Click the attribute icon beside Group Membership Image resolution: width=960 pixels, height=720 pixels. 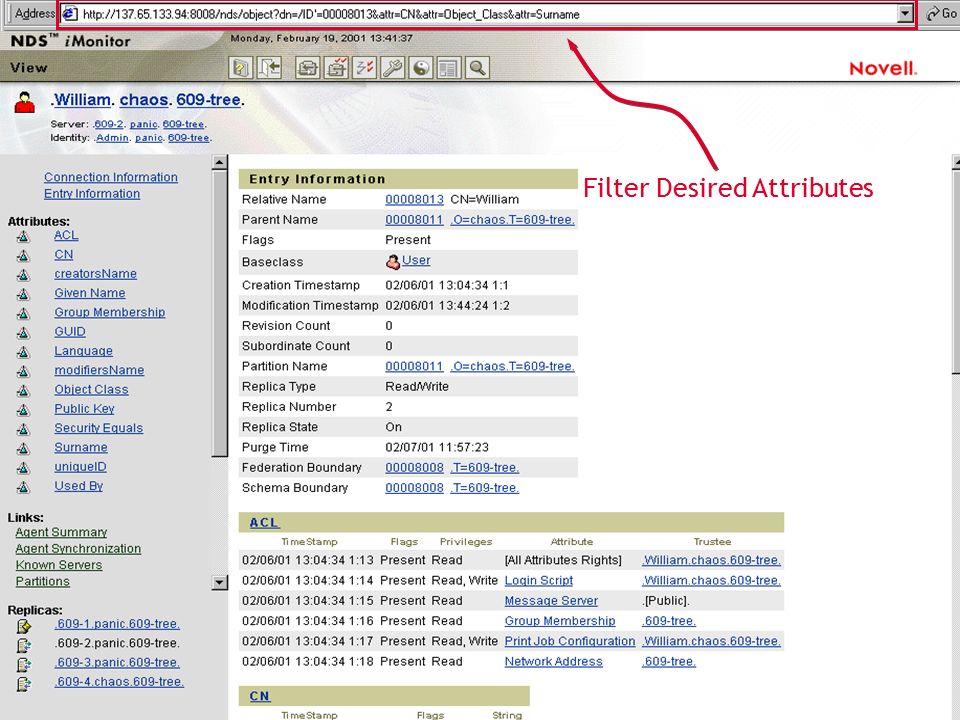tap(23, 313)
